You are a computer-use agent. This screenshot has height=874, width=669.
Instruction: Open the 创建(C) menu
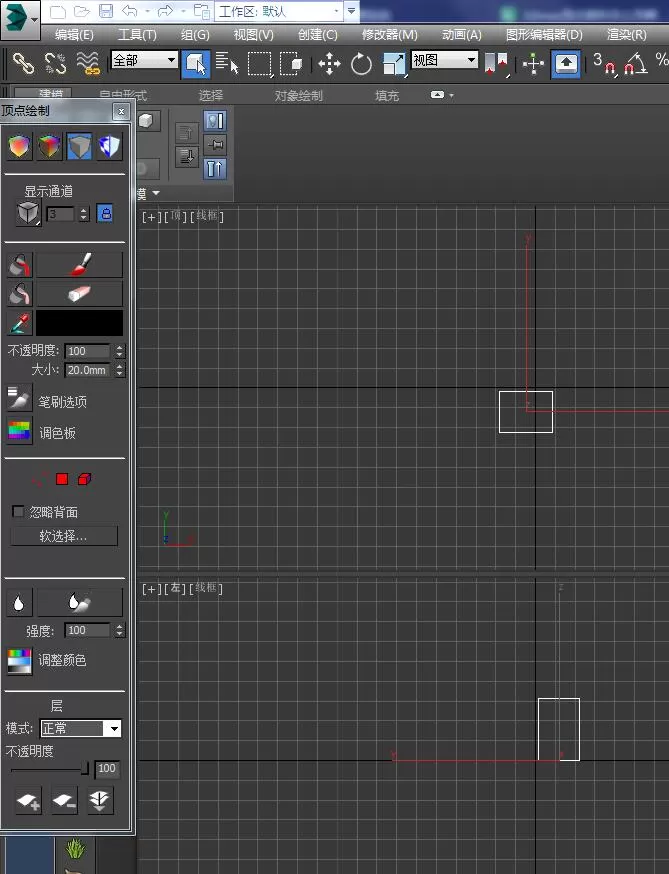tap(318, 35)
